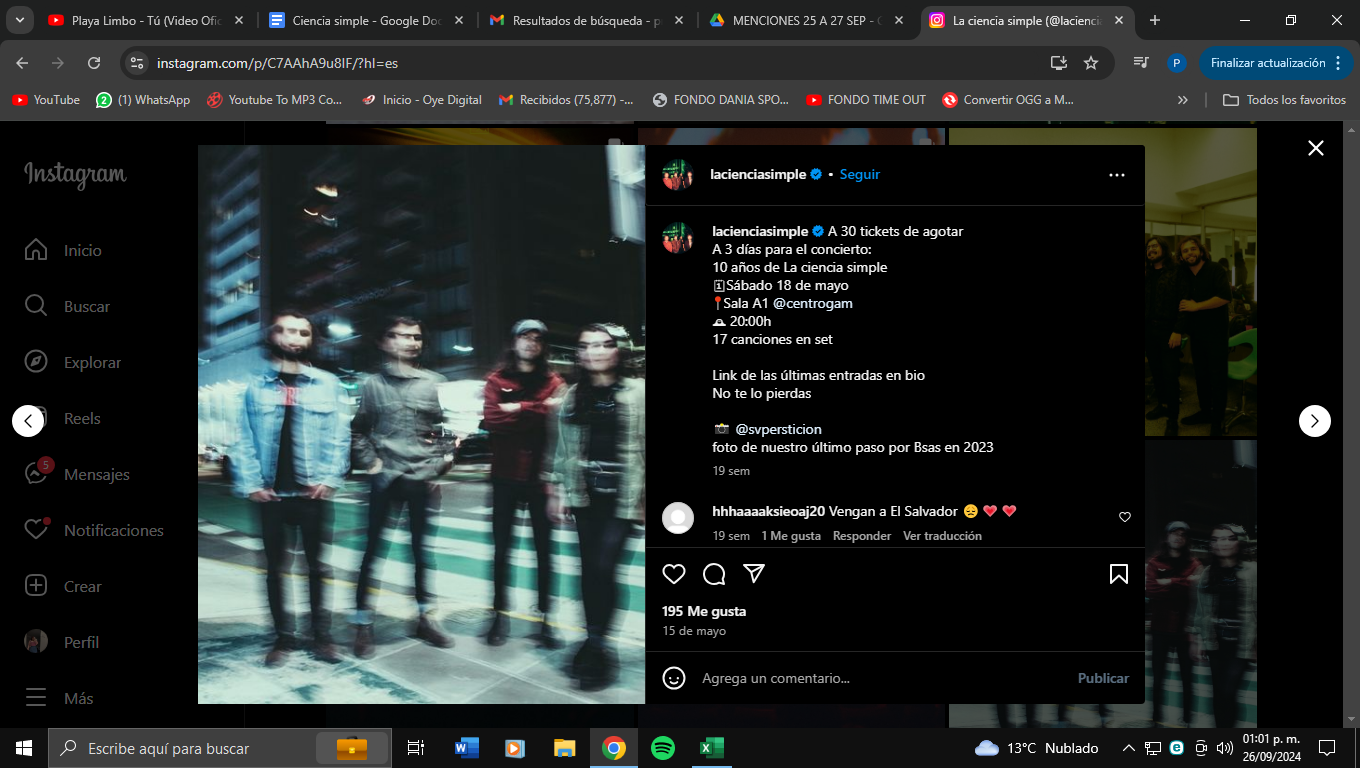
Task: Click Windows taskbar search box
Action: (220, 748)
